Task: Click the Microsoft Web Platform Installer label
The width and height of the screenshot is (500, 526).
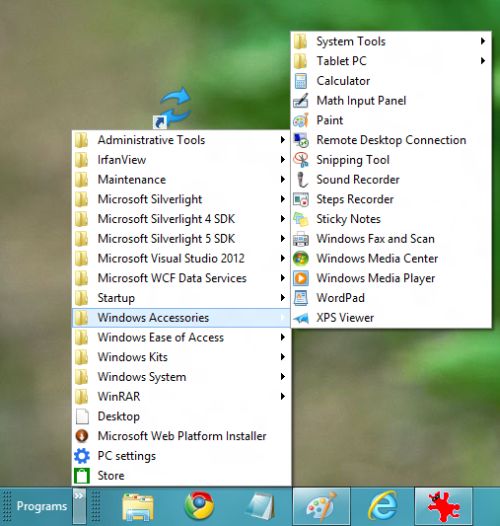Action: [182, 436]
